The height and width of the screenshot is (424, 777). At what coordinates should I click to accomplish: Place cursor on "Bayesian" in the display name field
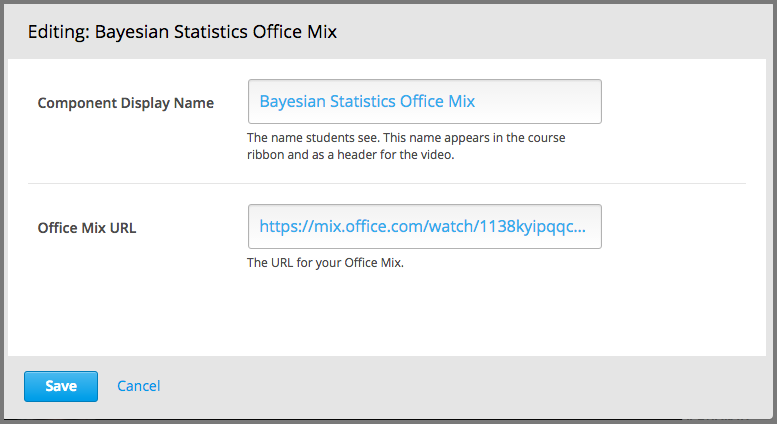click(291, 102)
